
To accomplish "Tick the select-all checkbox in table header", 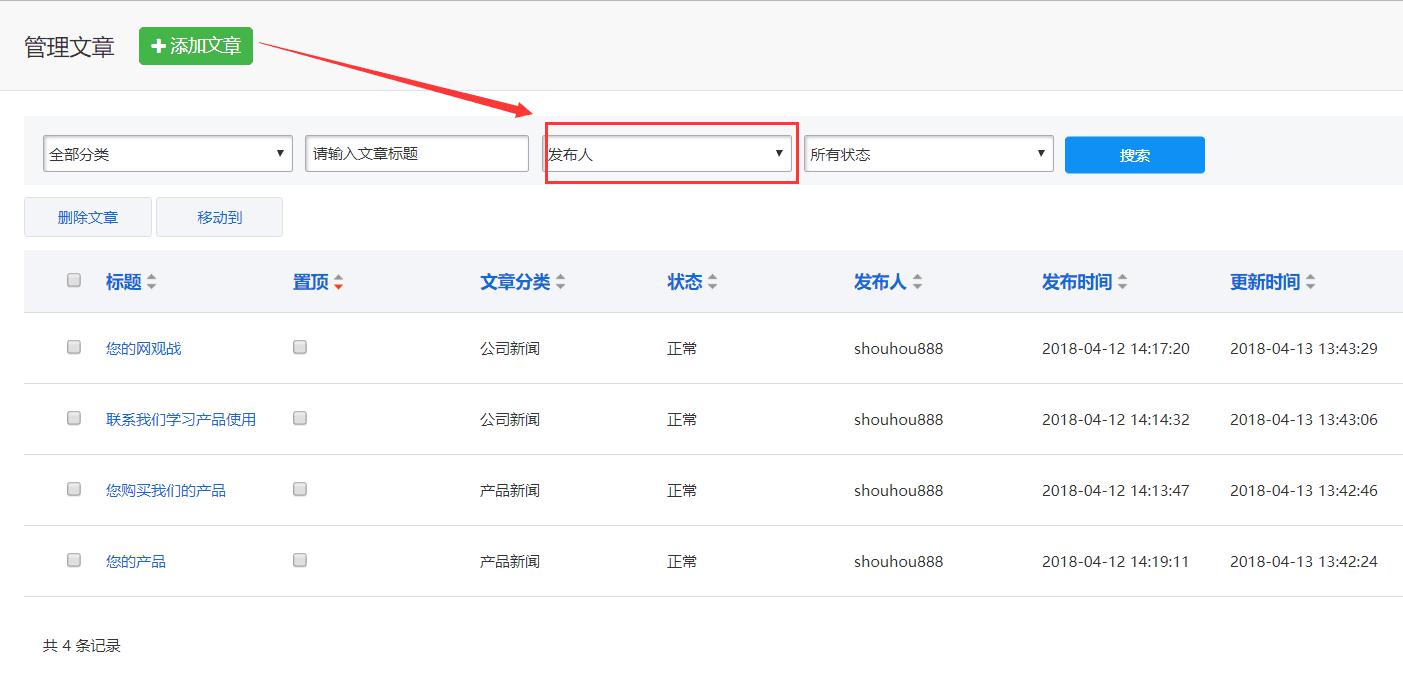I will 74,280.
